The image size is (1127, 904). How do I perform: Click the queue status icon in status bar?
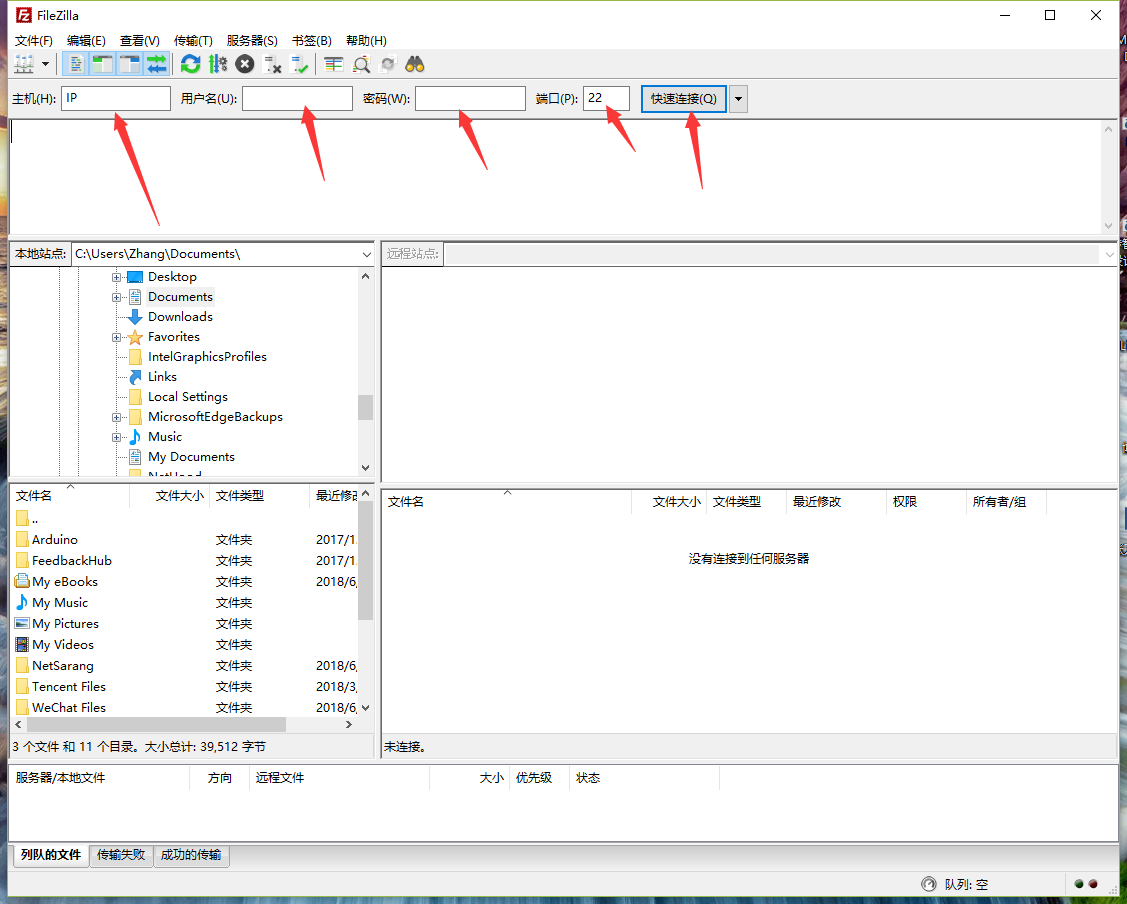coord(929,884)
